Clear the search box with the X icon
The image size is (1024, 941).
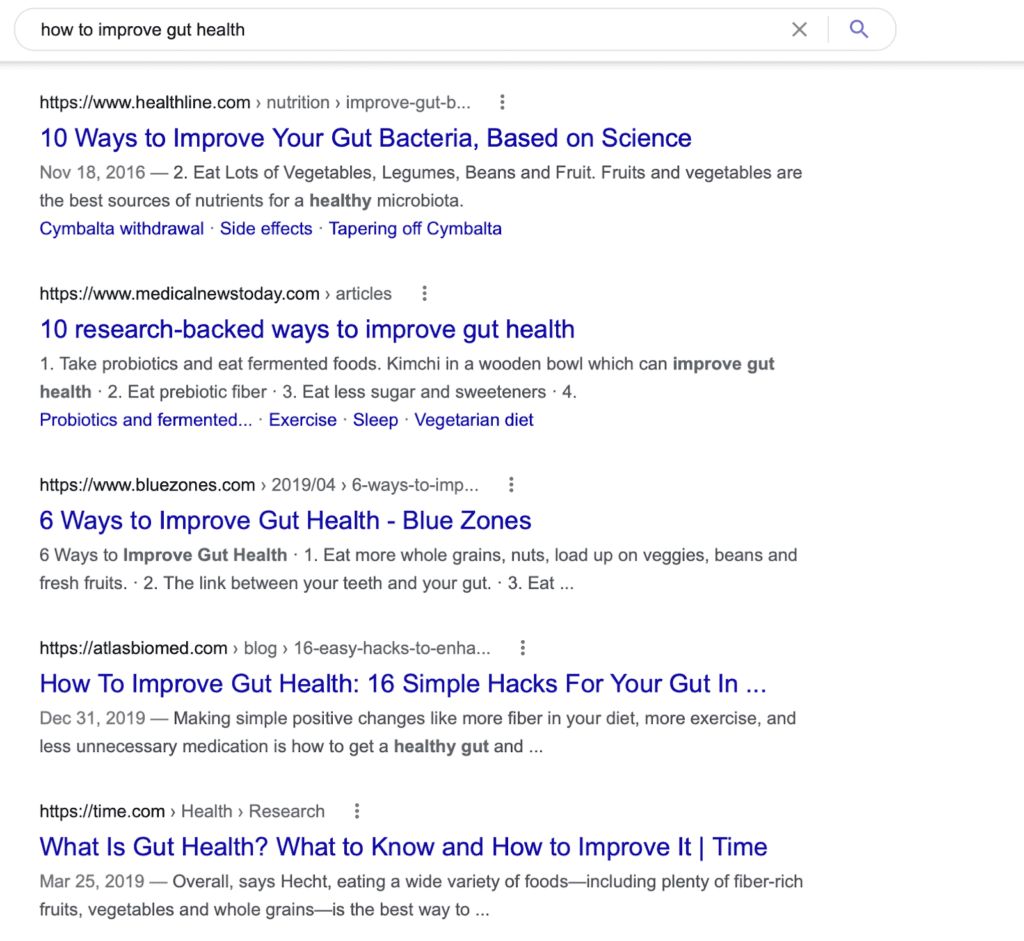pos(799,29)
